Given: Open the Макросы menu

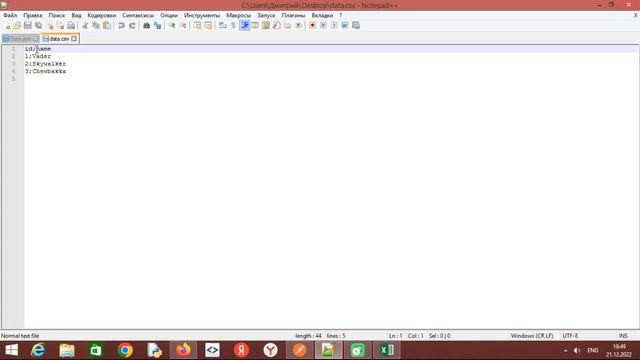Looking at the screenshot, I should tap(238, 15).
